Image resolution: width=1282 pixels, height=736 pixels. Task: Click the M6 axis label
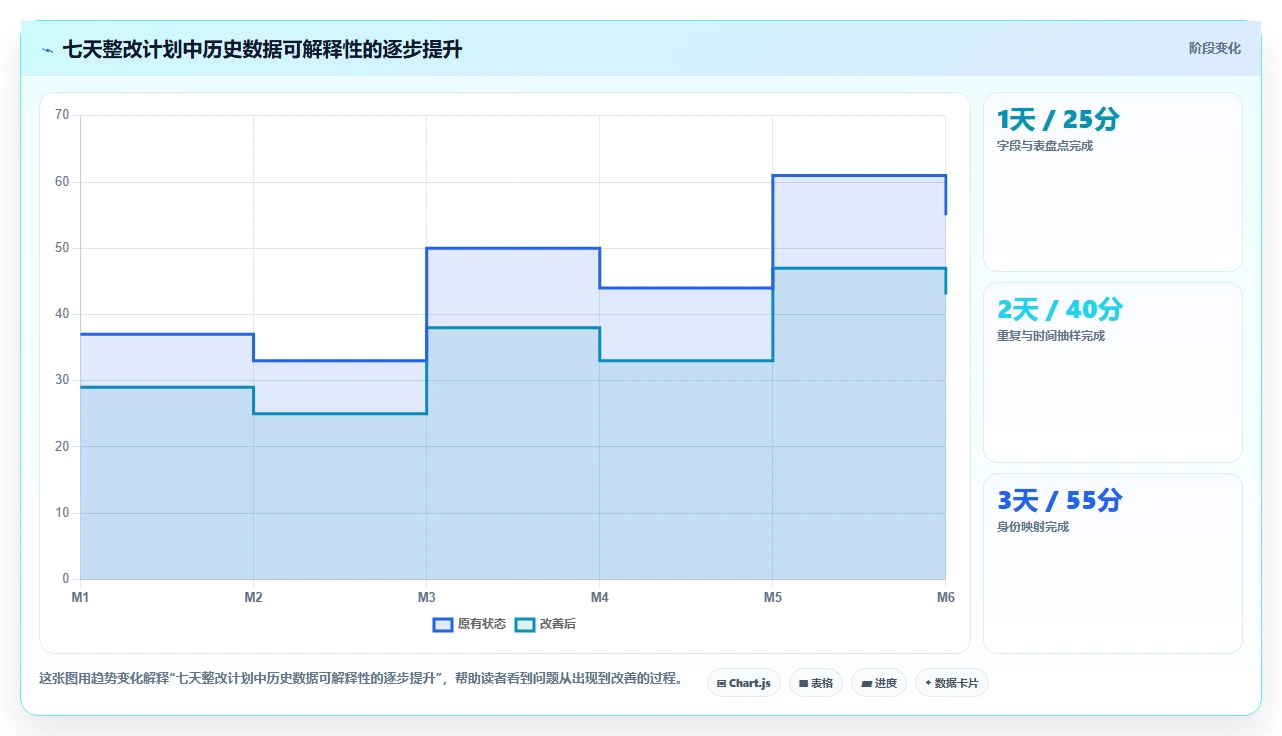[946, 598]
